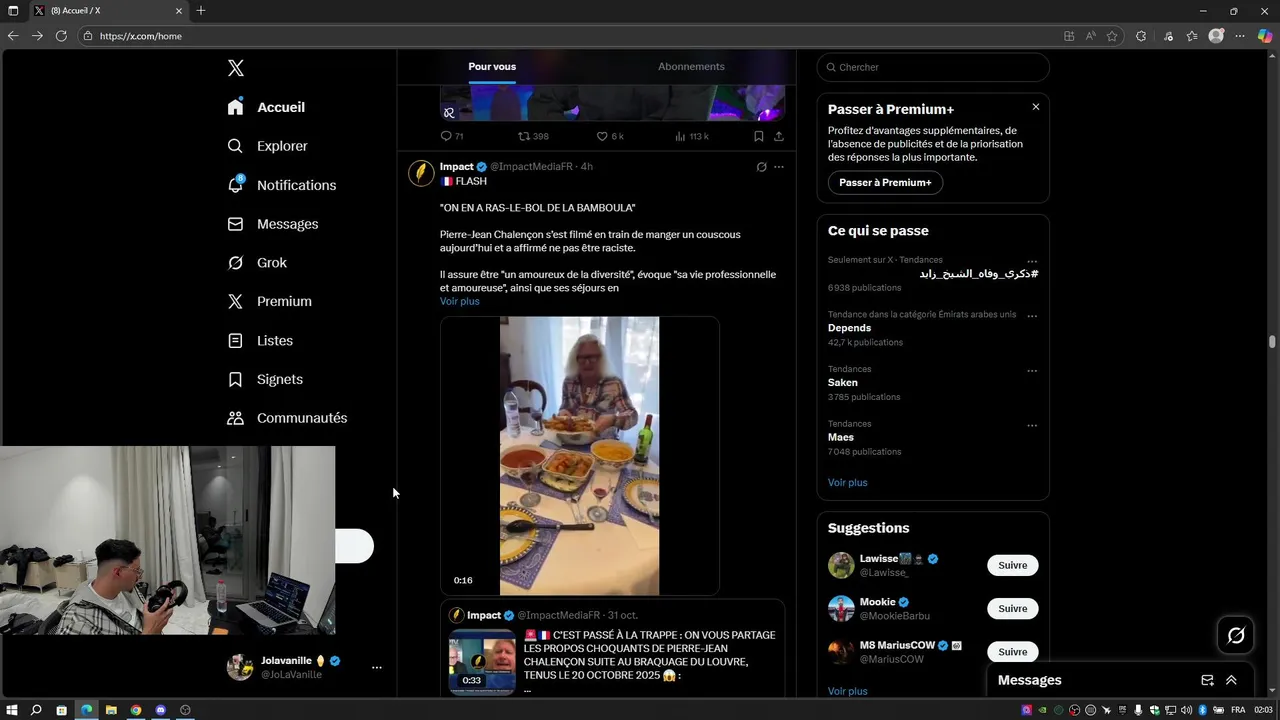This screenshot has width=1280, height=720.
Task: Open Windows taskbar search
Action: pyautogui.click(x=36, y=710)
